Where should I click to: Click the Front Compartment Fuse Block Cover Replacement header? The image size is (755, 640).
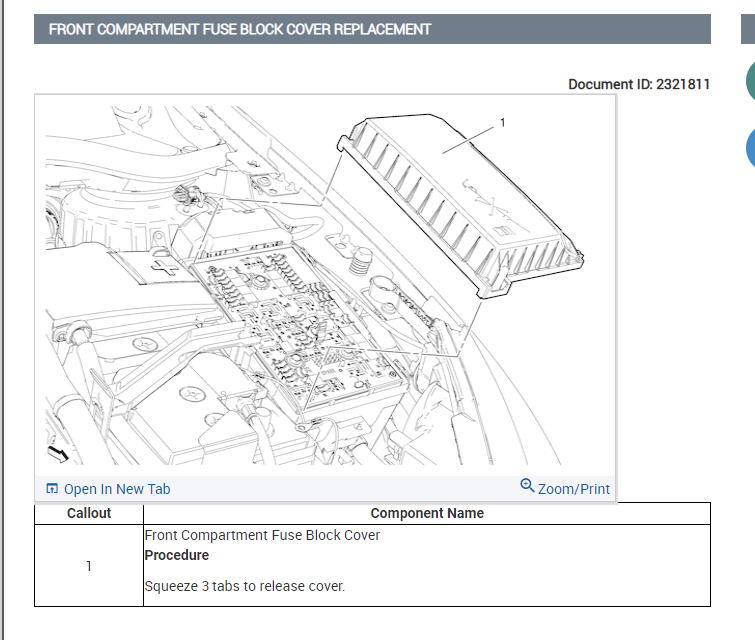[x=240, y=29]
